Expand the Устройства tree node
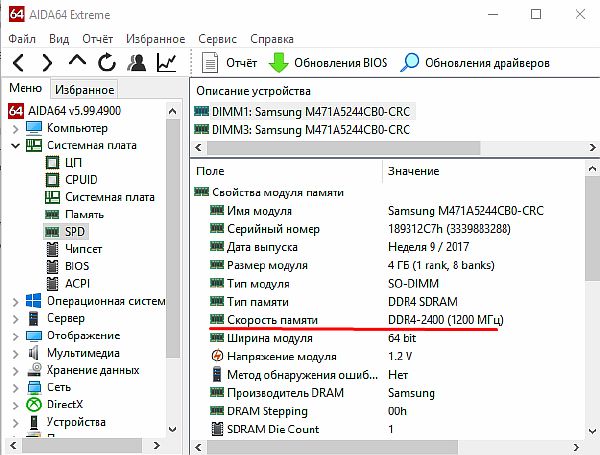This screenshot has width=600, height=455. click(x=15, y=423)
